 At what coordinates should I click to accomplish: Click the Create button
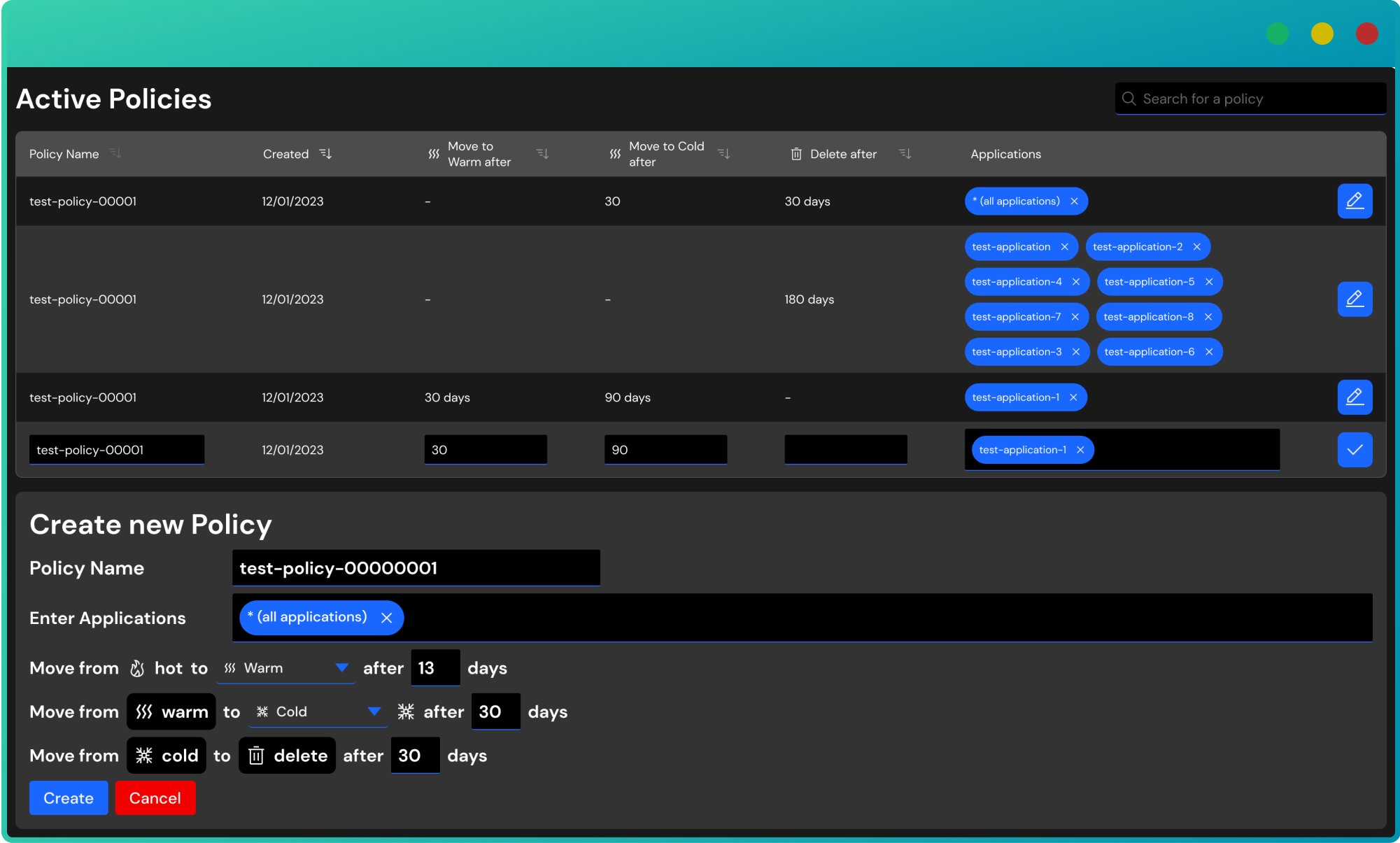(69, 798)
